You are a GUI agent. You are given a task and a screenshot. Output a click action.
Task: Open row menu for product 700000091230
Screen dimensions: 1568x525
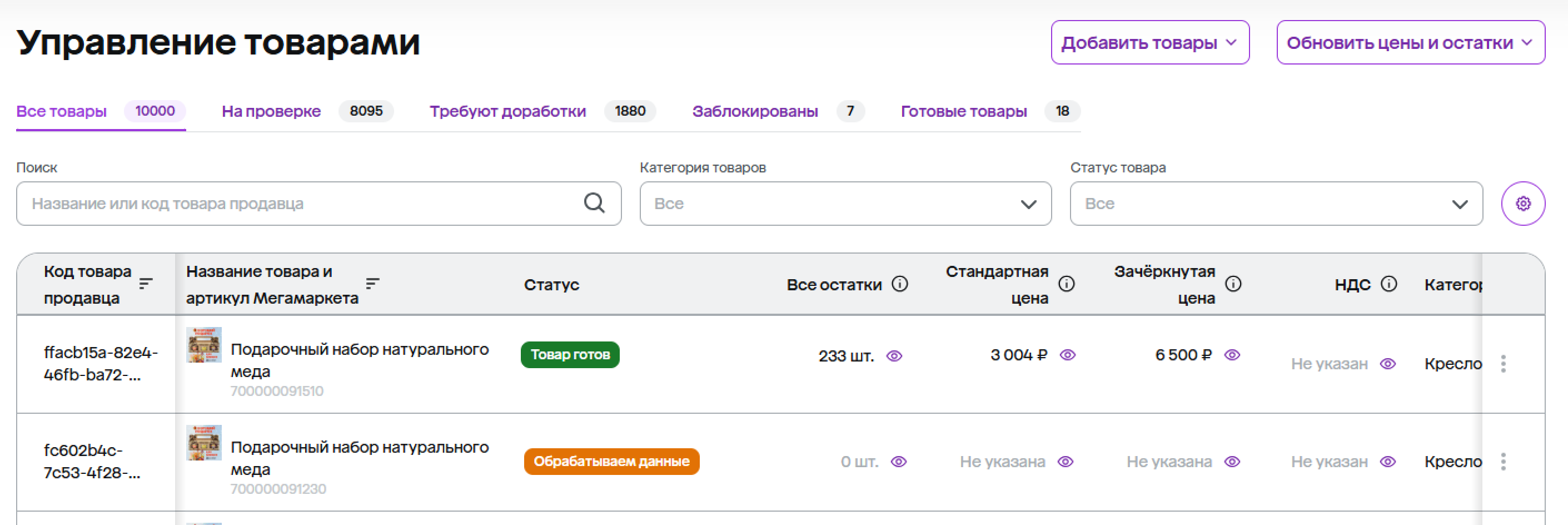1503,462
